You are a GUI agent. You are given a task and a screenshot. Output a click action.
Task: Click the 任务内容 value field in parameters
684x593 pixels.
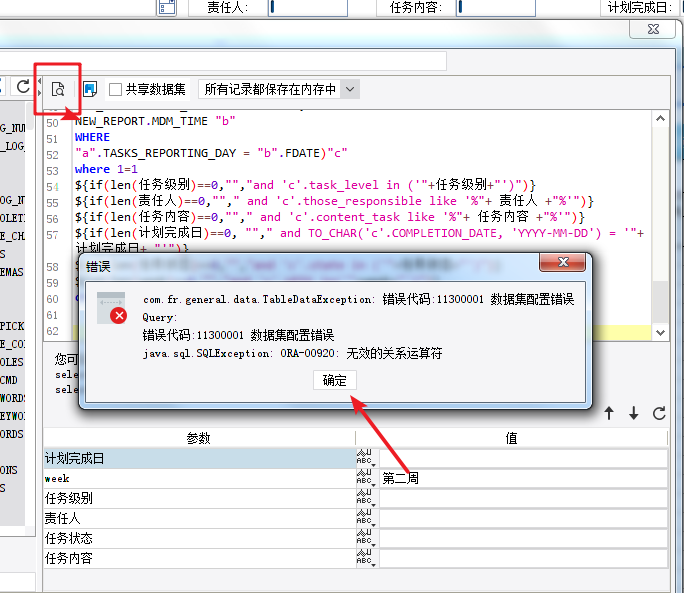[x=523, y=559]
